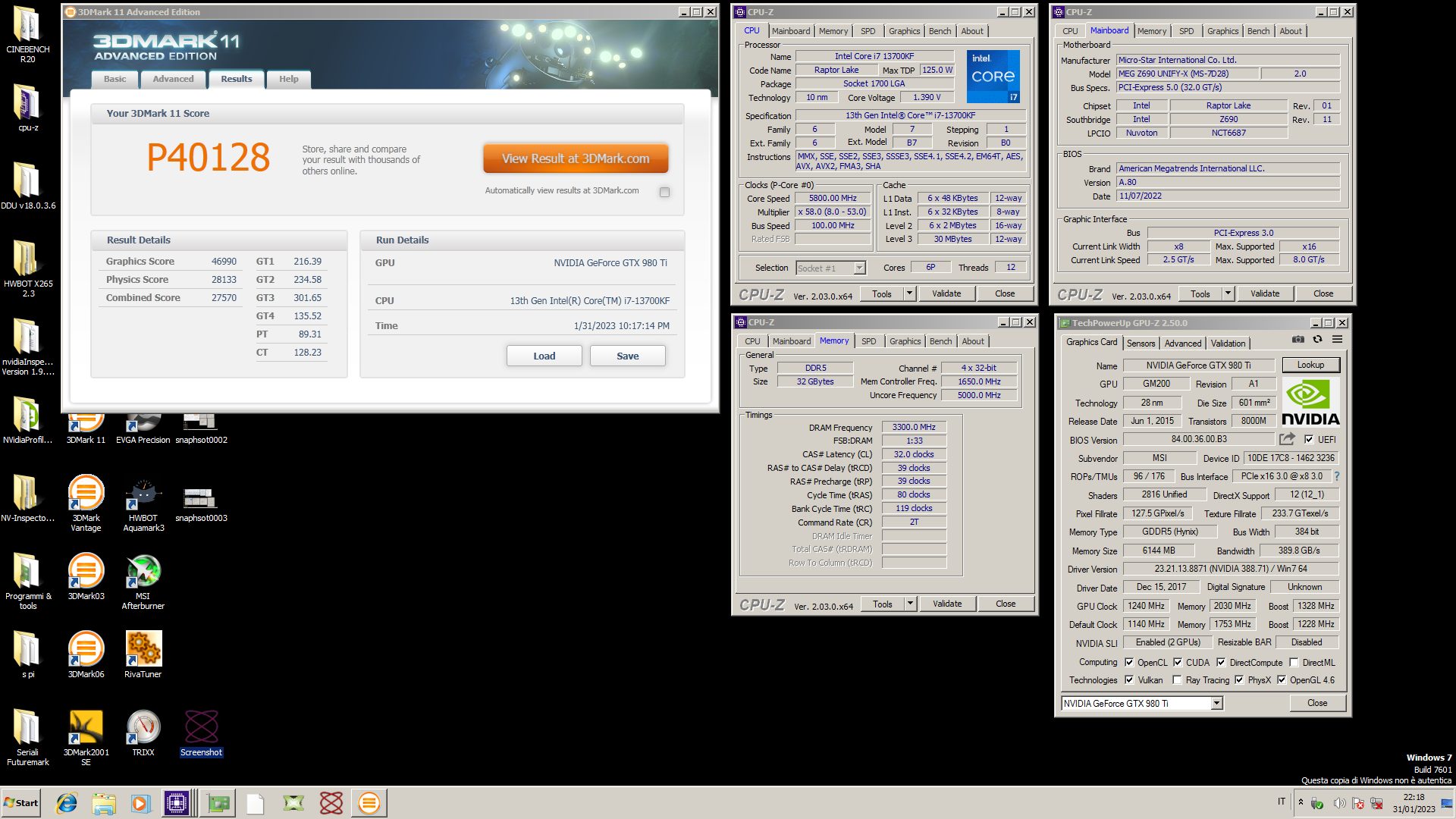This screenshot has width=1456, height=819.
Task: Open Windows Media Player from the taskbar
Action: coord(140,803)
